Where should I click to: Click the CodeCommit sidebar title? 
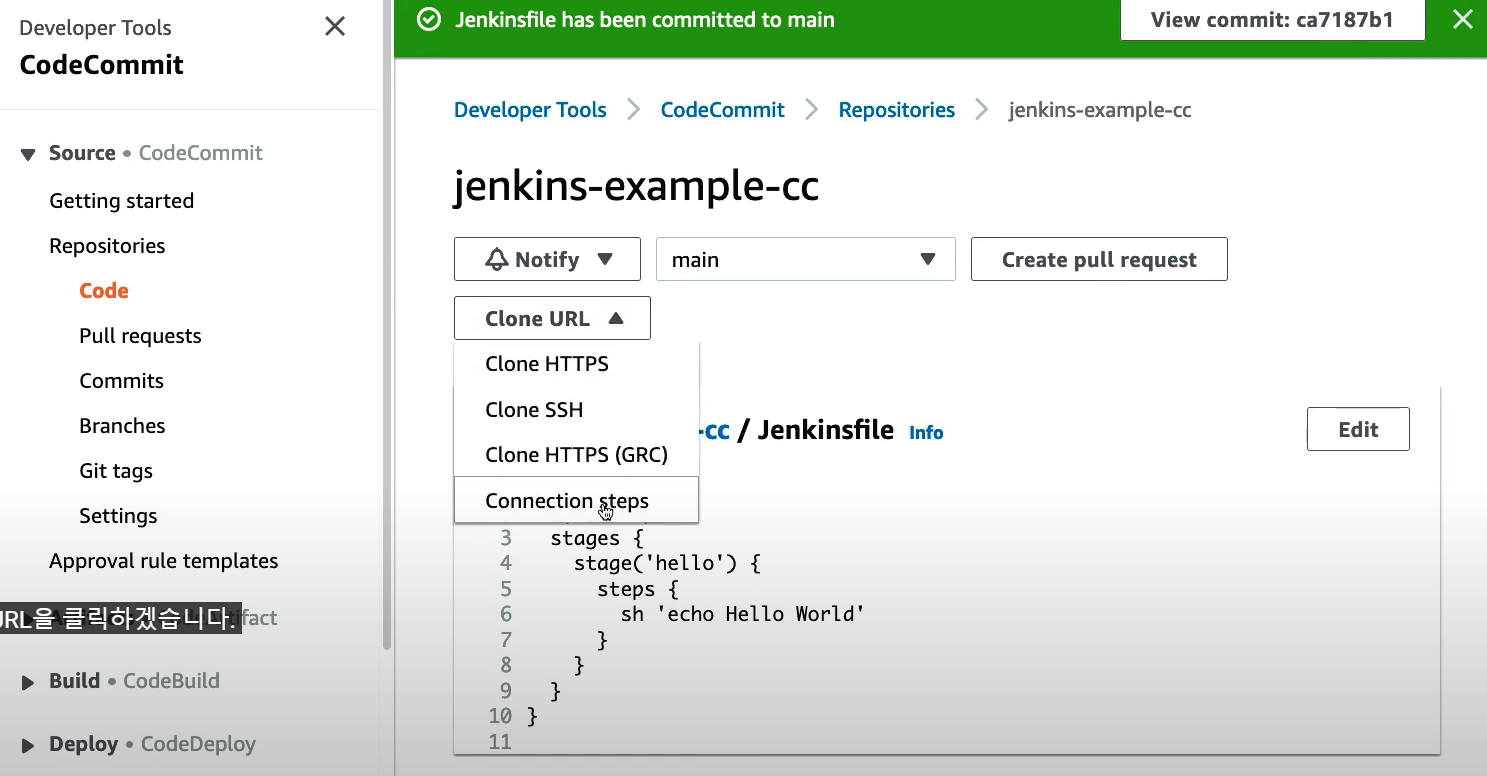tap(102, 65)
